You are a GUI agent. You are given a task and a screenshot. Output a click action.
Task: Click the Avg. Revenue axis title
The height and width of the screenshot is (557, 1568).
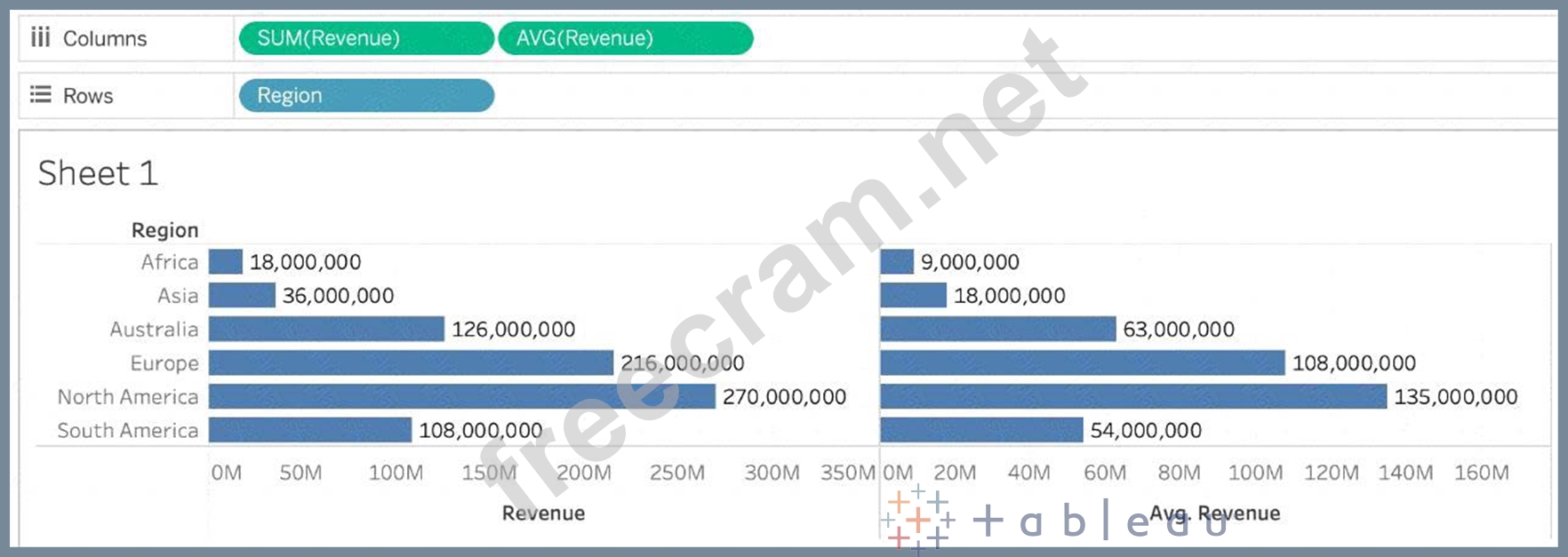coord(1214,513)
